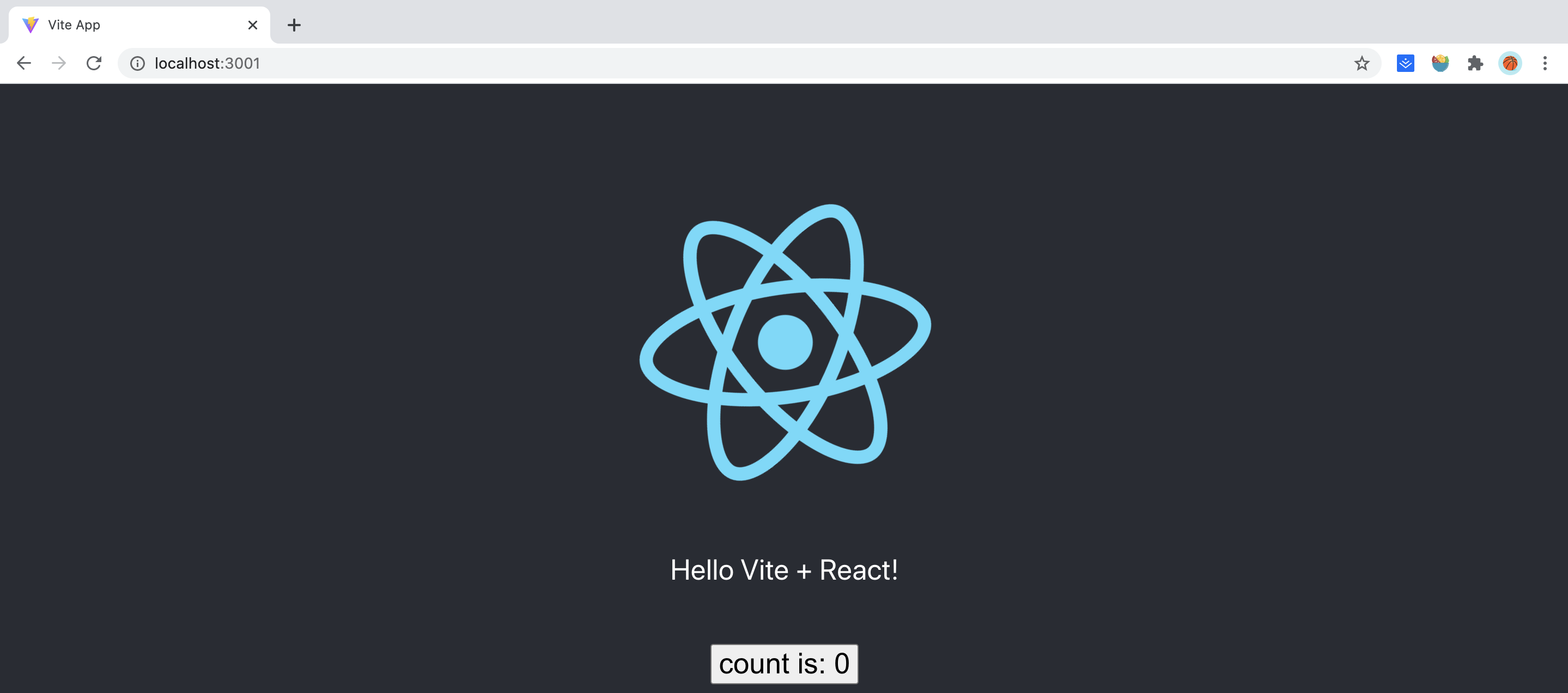This screenshot has height=693, width=1568.
Task: Focus the localhost:3001 address text
Action: click(x=207, y=63)
